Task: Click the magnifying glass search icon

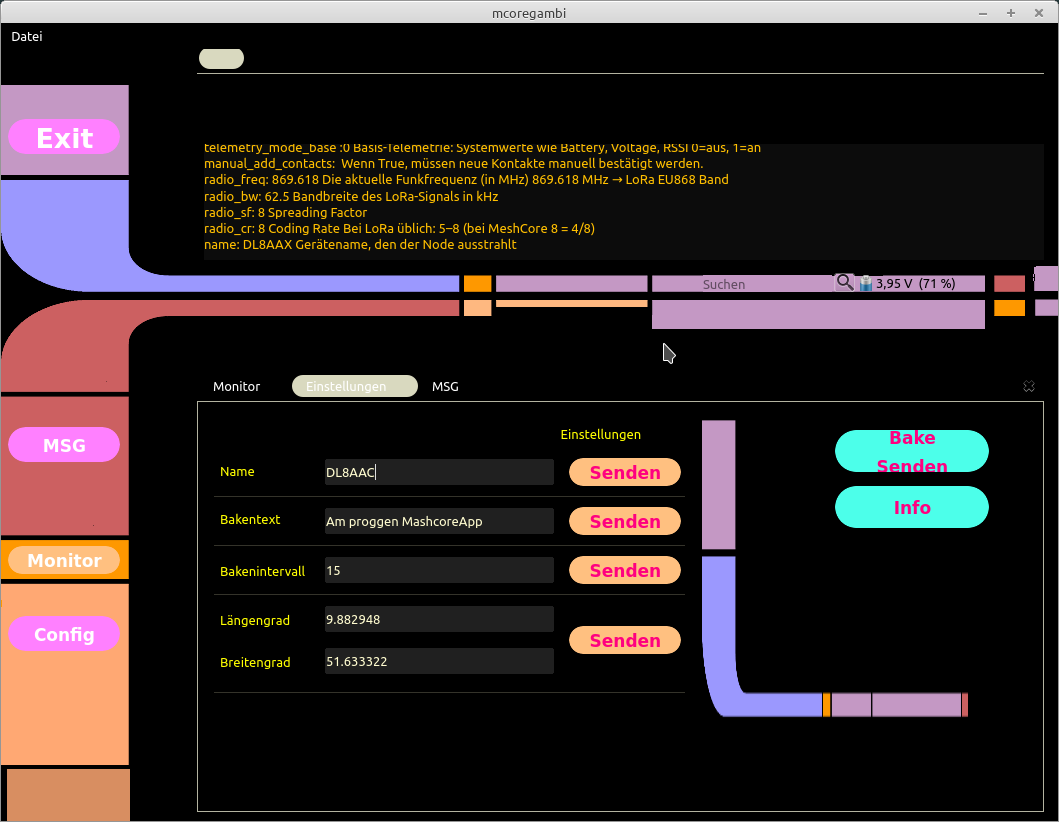Action: pyautogui.click(x=845, y=283)
